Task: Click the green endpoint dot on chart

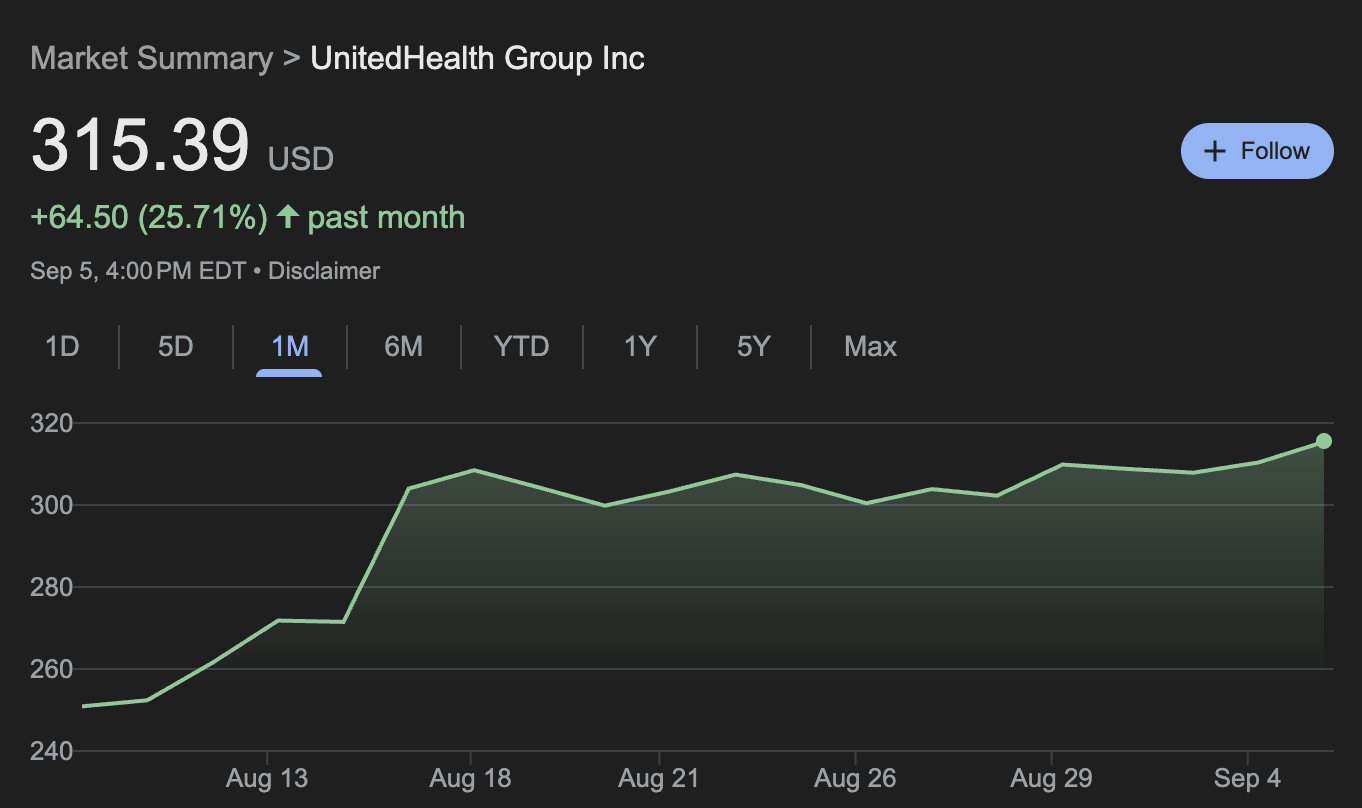Action: tap(1324, 441)
